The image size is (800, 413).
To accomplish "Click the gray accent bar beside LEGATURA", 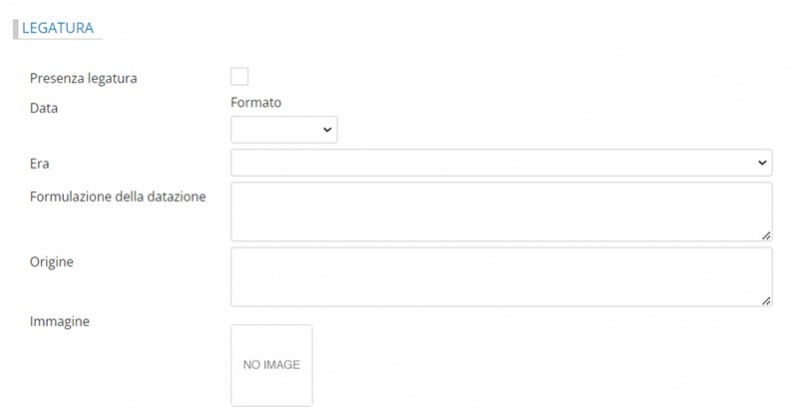I will click(x=16, y=29).
